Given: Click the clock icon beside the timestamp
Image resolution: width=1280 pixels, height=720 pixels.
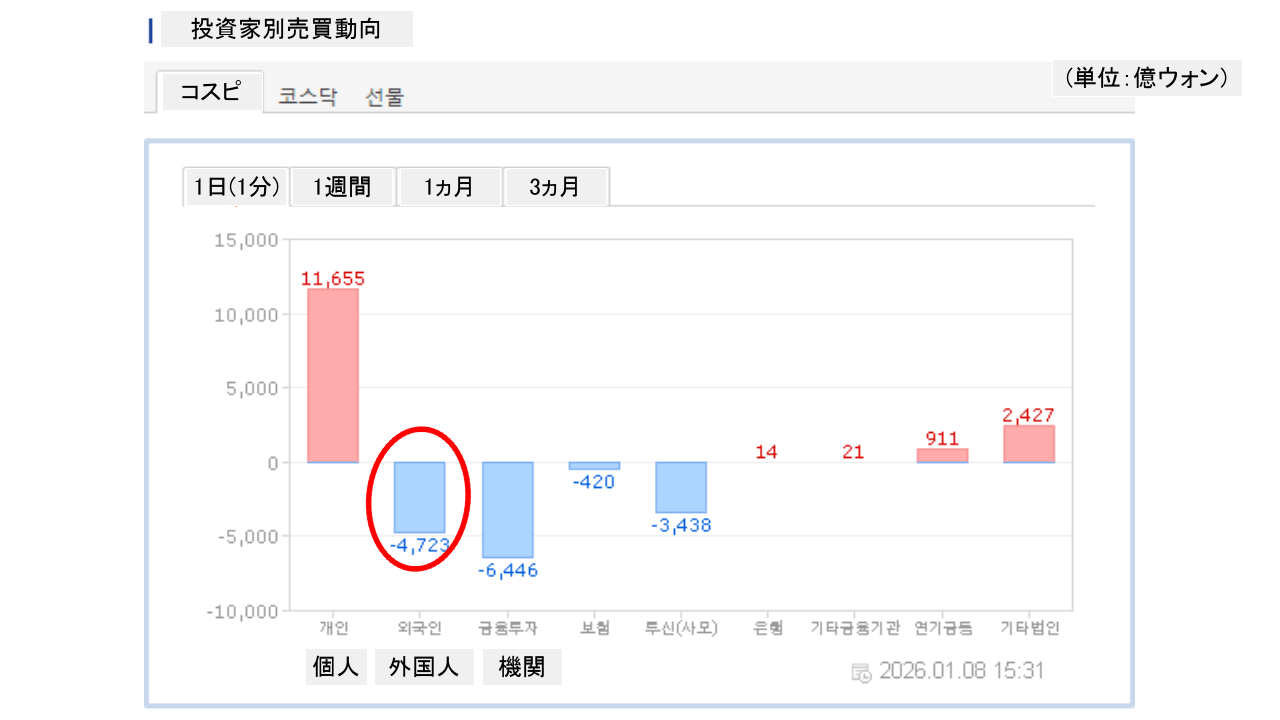Looking at the screenshot, I should point(861,672).
